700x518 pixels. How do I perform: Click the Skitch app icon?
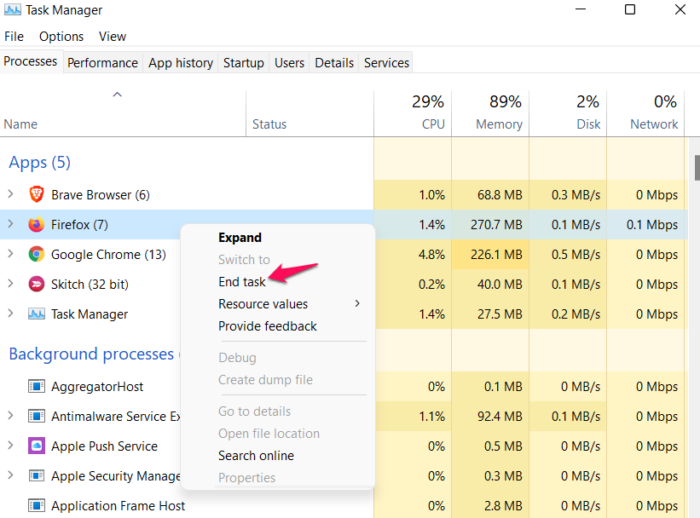point(37,285)
